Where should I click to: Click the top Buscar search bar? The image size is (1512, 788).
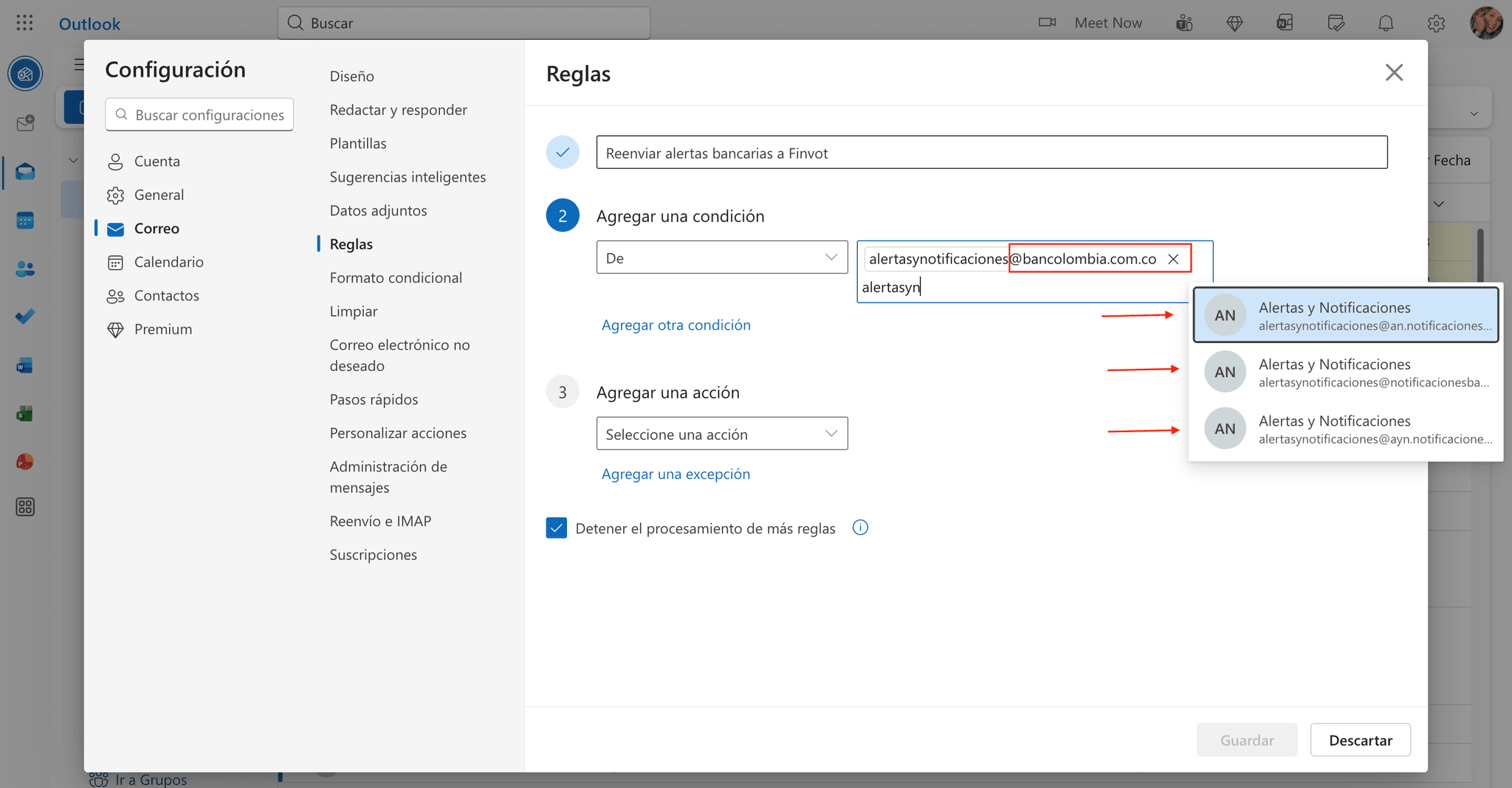click(464, 23)
